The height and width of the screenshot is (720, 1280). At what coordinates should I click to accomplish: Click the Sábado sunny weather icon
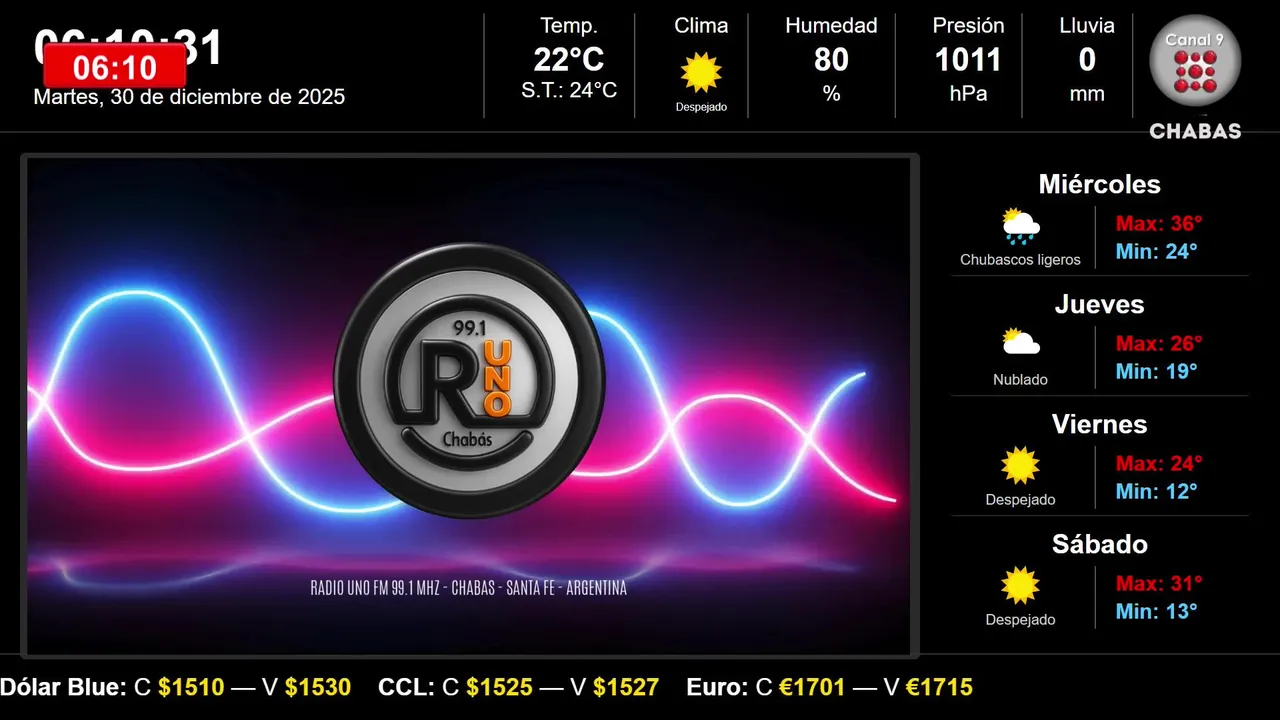click(1021, 585)
